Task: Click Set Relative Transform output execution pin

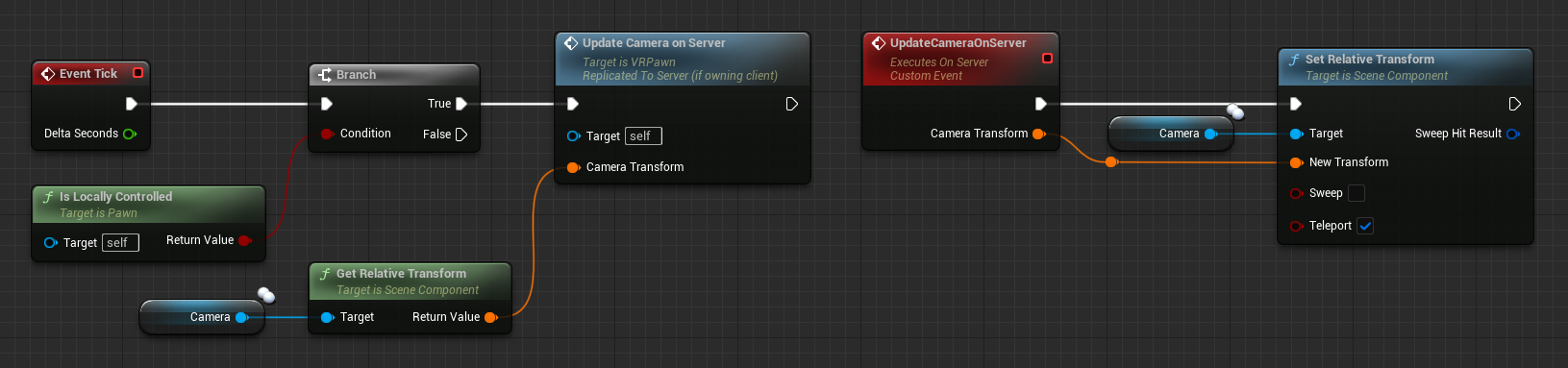Action: coord(1515,104)
